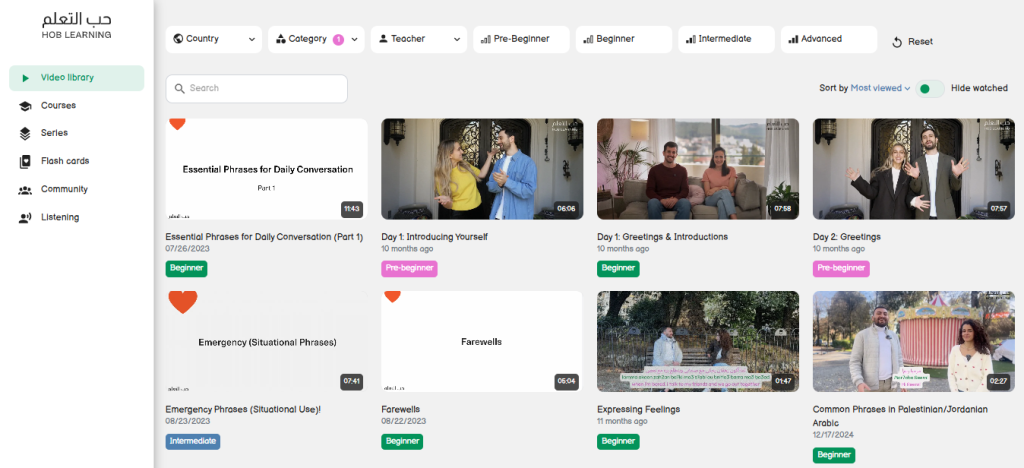Click the Community people icon
The height and width of the screenshot is (468, 1024).
tap(25, 190)
